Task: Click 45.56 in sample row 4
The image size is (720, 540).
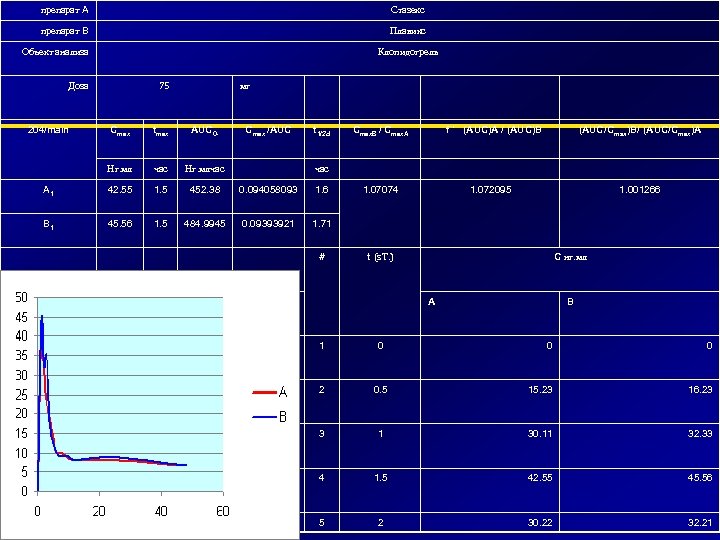Action: point(640,490)
